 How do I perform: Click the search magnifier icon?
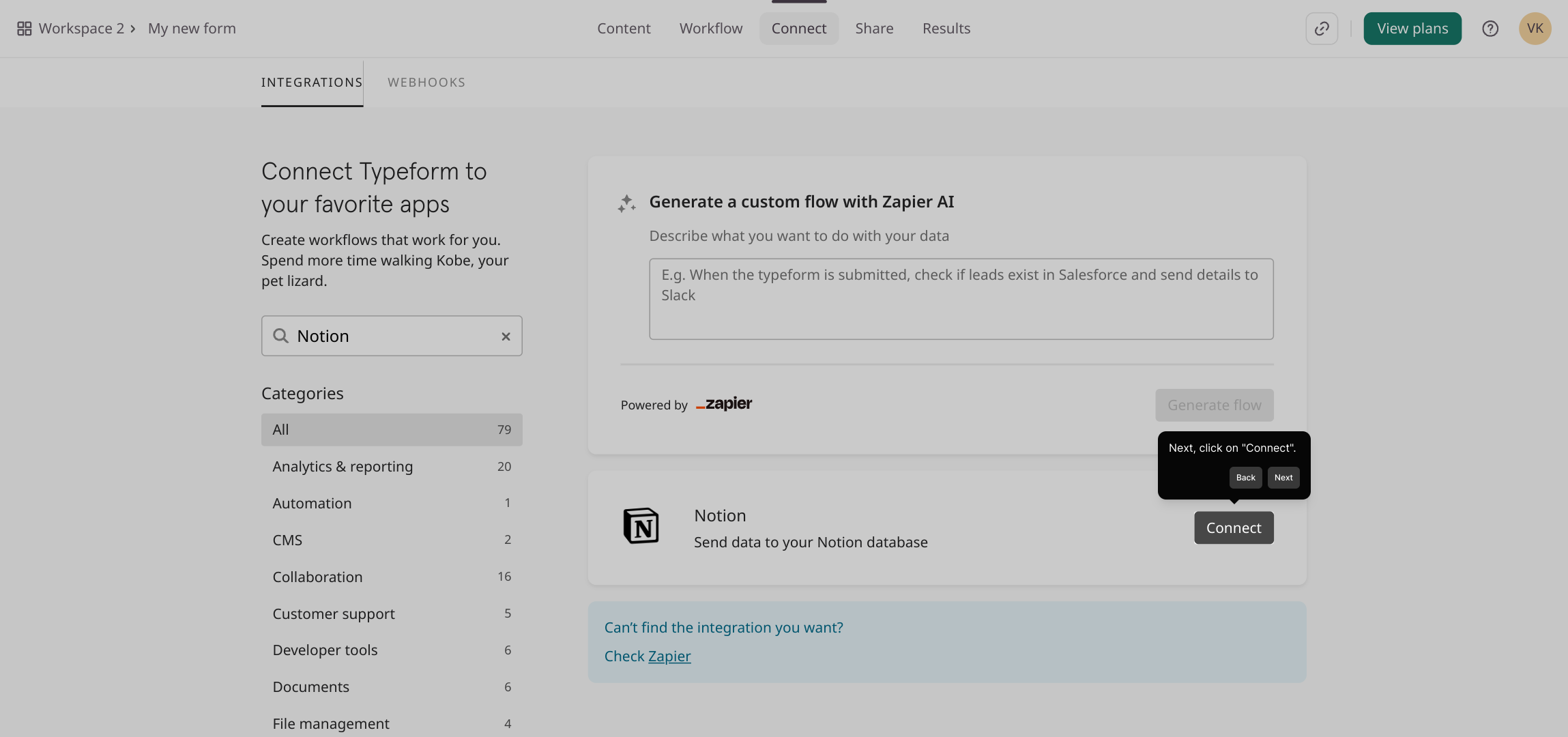pyautogui.click(x=280, y=336)
